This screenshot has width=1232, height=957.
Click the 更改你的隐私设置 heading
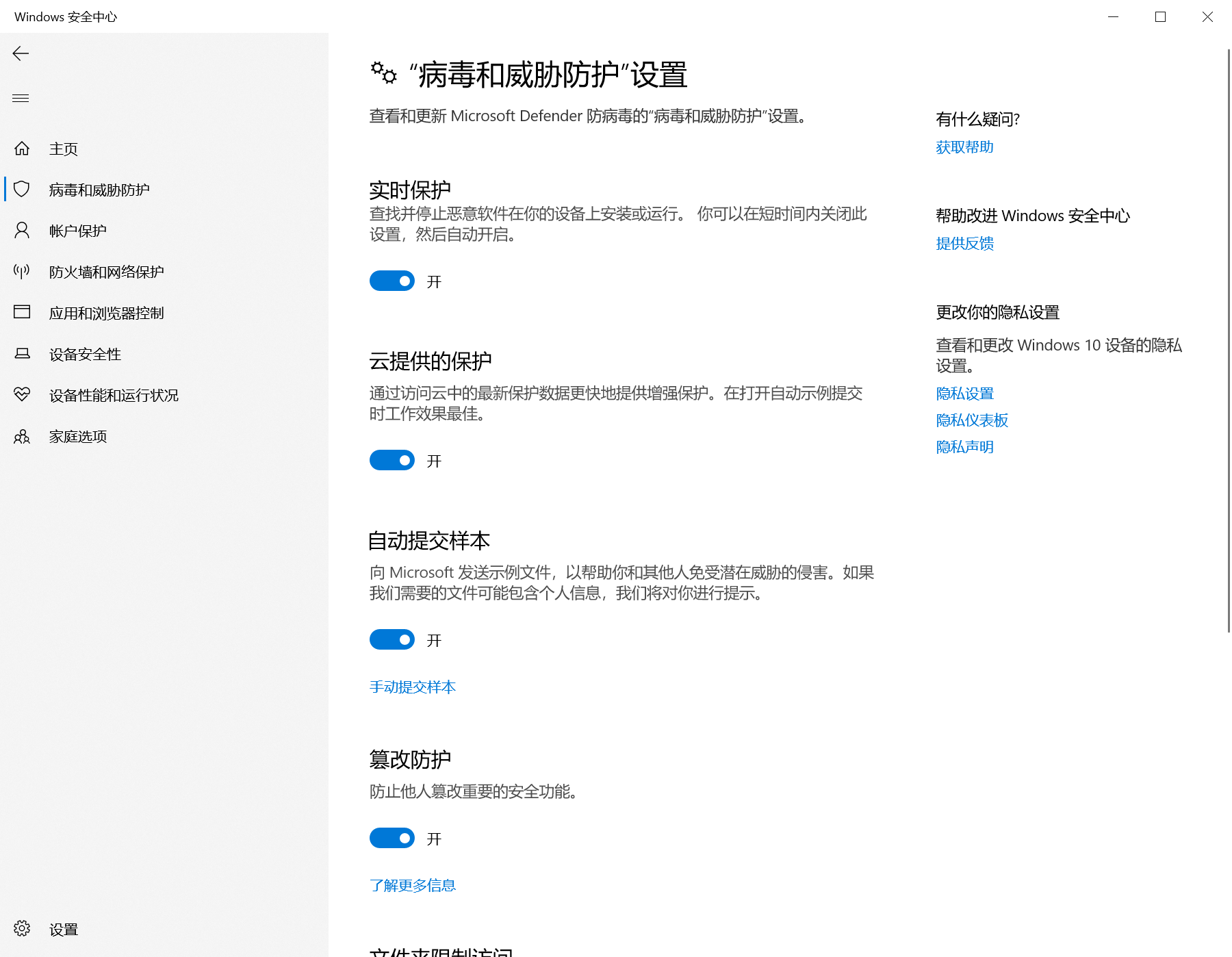(997, 312)
